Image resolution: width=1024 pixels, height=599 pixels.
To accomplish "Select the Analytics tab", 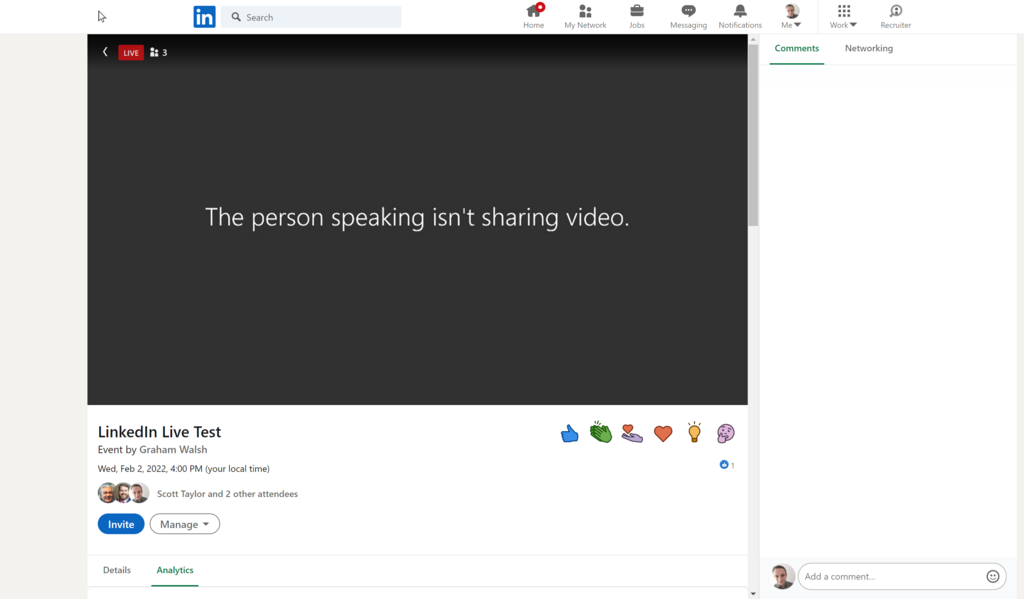I will tap(175, 570).
